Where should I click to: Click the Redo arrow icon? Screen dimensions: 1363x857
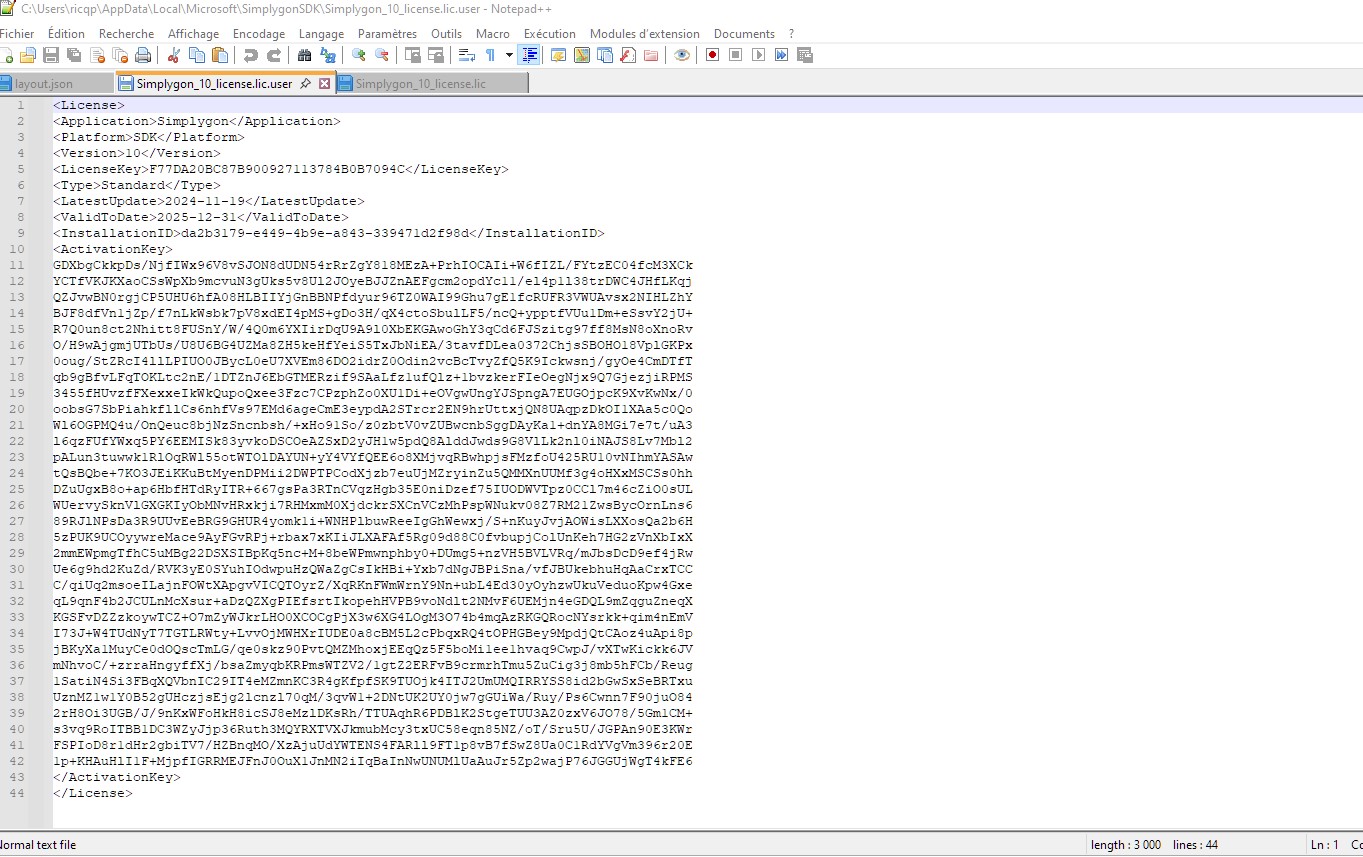[x=274, y=55]
